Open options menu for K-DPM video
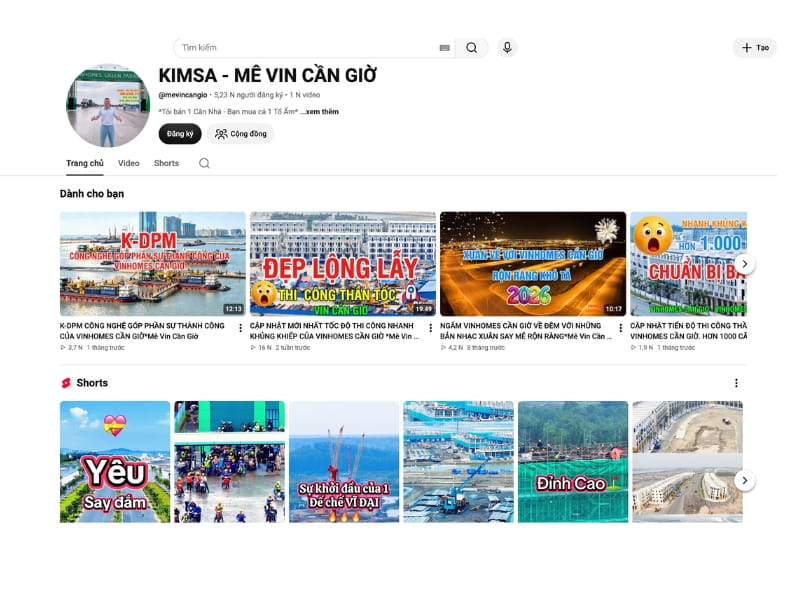800x600 pixels. 240,328
